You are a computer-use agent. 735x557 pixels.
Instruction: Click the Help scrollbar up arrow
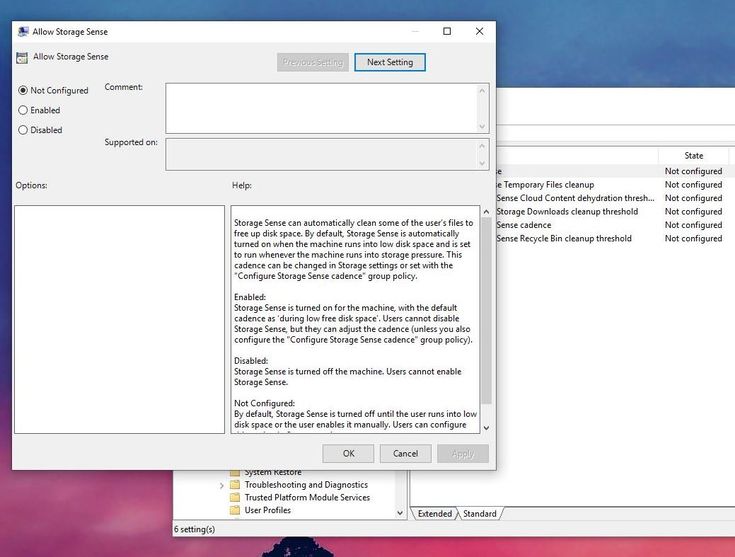coord(486,212)
